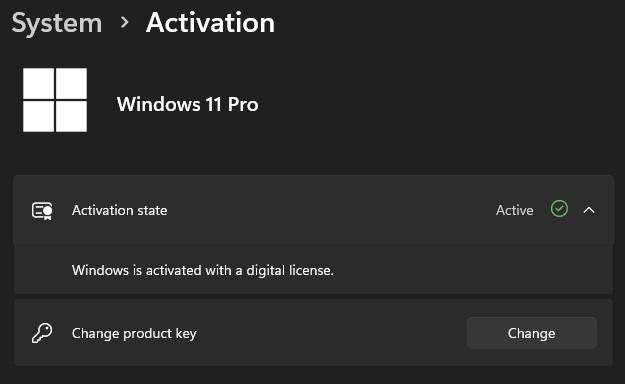Click the lower-right pane of Windows logo
The height and width of the screenshot is (384, 625).
(x=71, y=116)
